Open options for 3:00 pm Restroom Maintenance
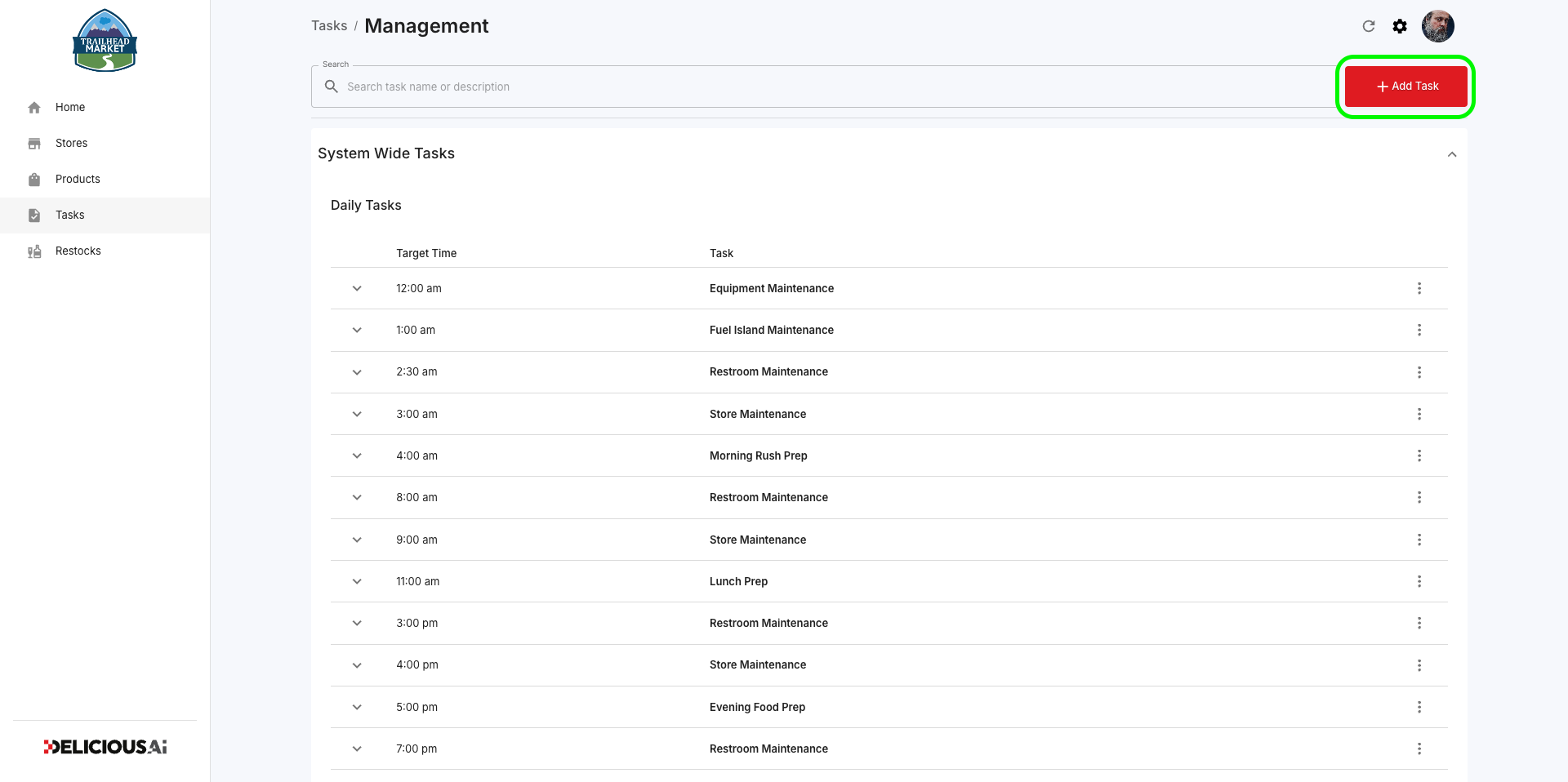1568x782 pixels. point(1419,623)
